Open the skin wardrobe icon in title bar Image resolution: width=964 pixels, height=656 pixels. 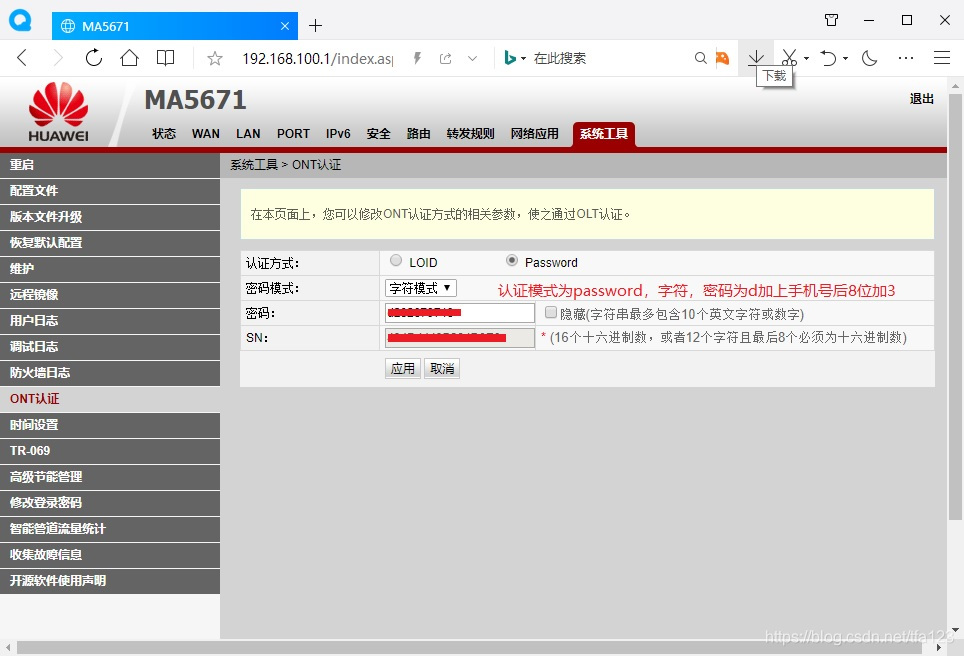831,20
